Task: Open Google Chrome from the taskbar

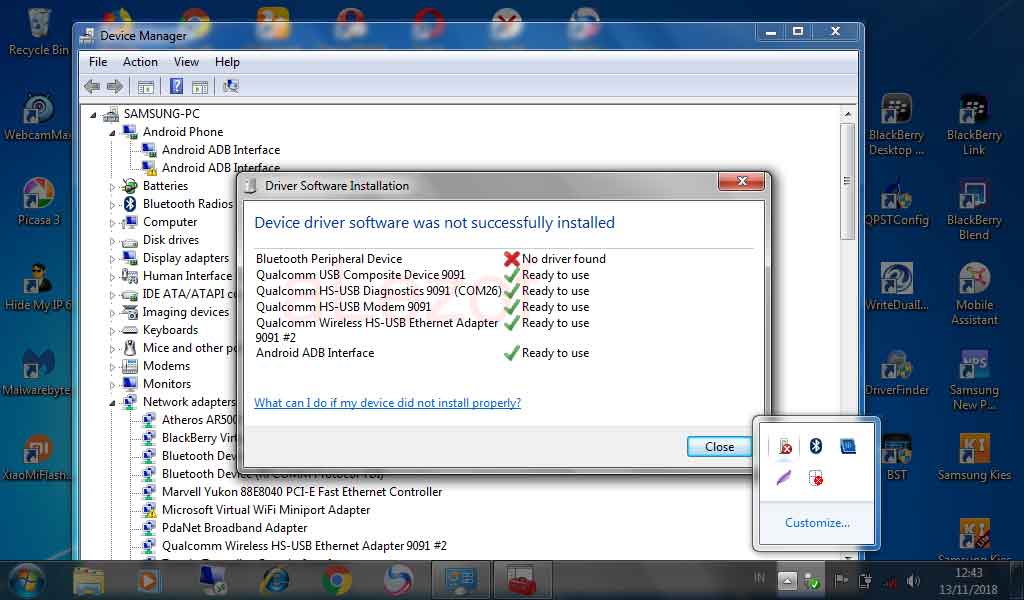Action: pos(336,580)
